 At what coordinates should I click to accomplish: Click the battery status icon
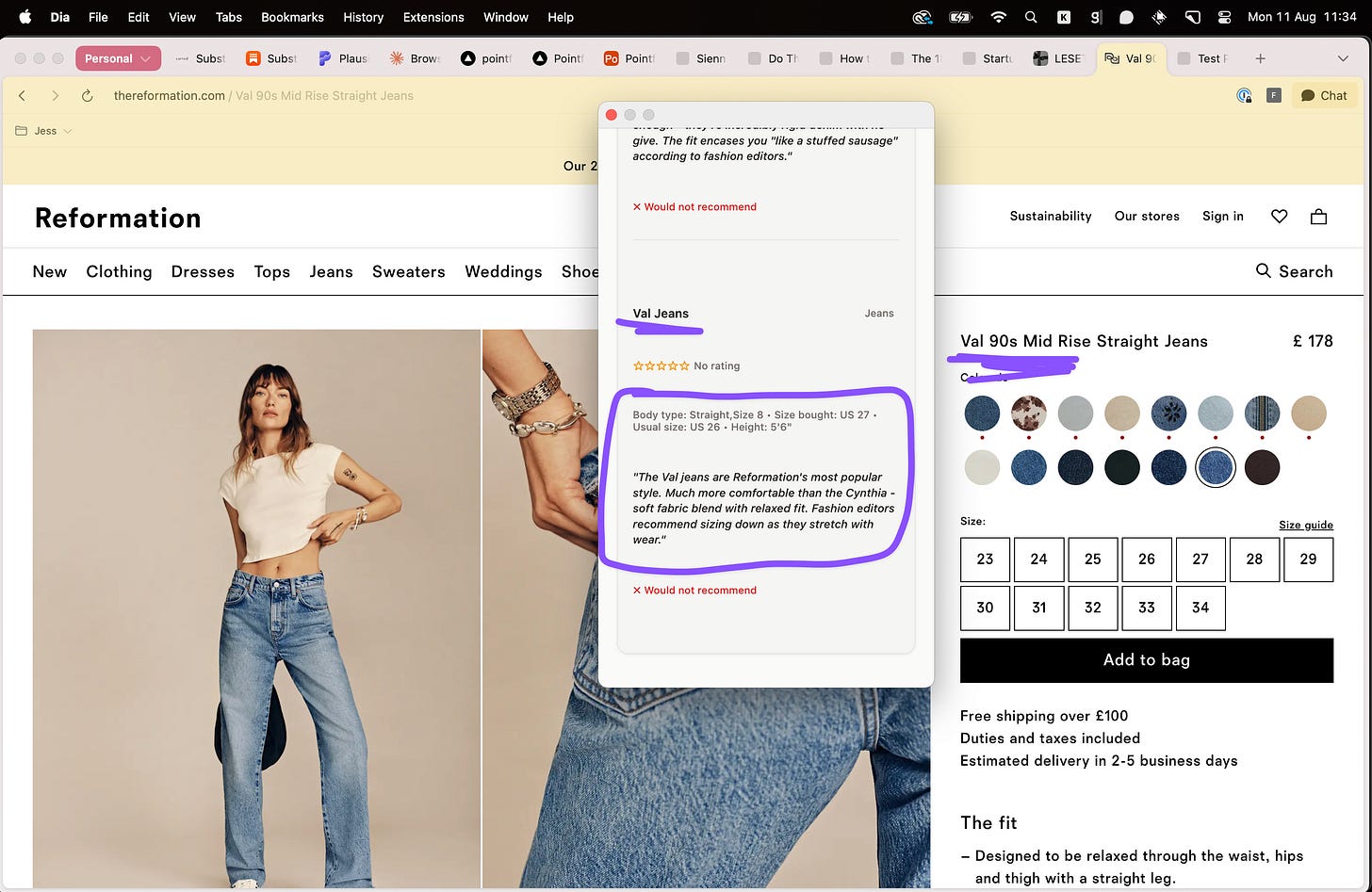tap(959, 17)
